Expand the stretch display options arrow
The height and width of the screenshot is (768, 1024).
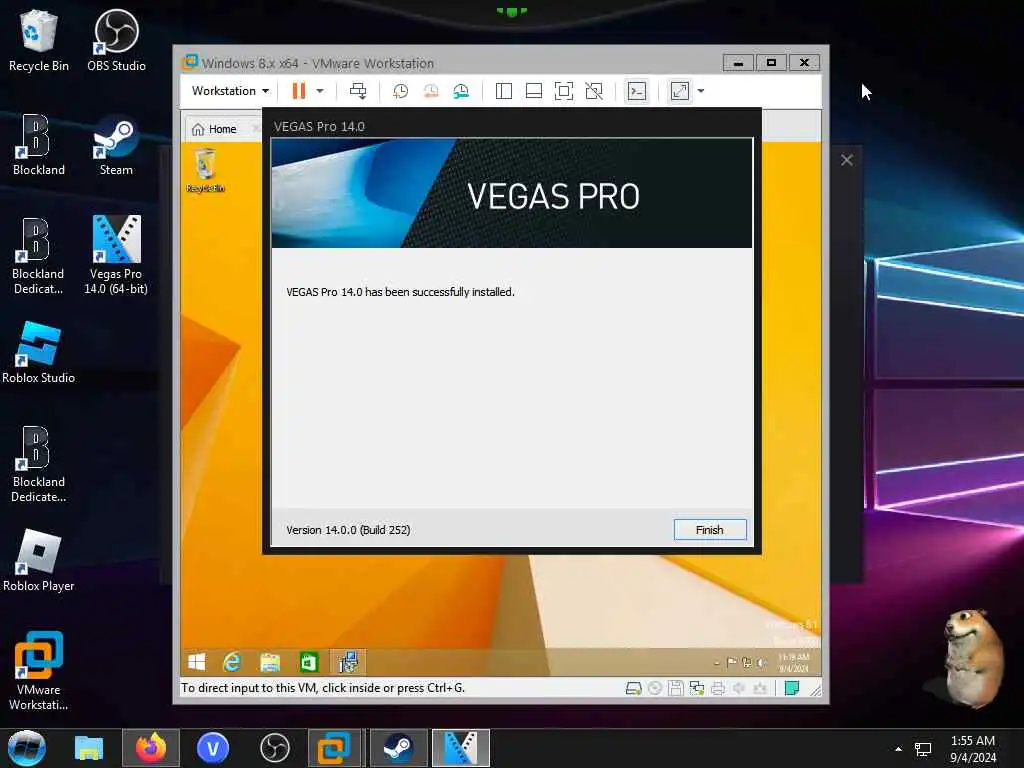coord(701,91)
